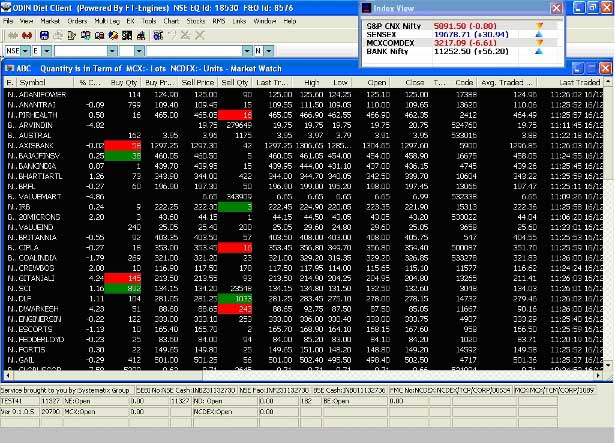Click the blue floppy-disk save icon
The image size is (615, 443).
(x=44, y=36)
